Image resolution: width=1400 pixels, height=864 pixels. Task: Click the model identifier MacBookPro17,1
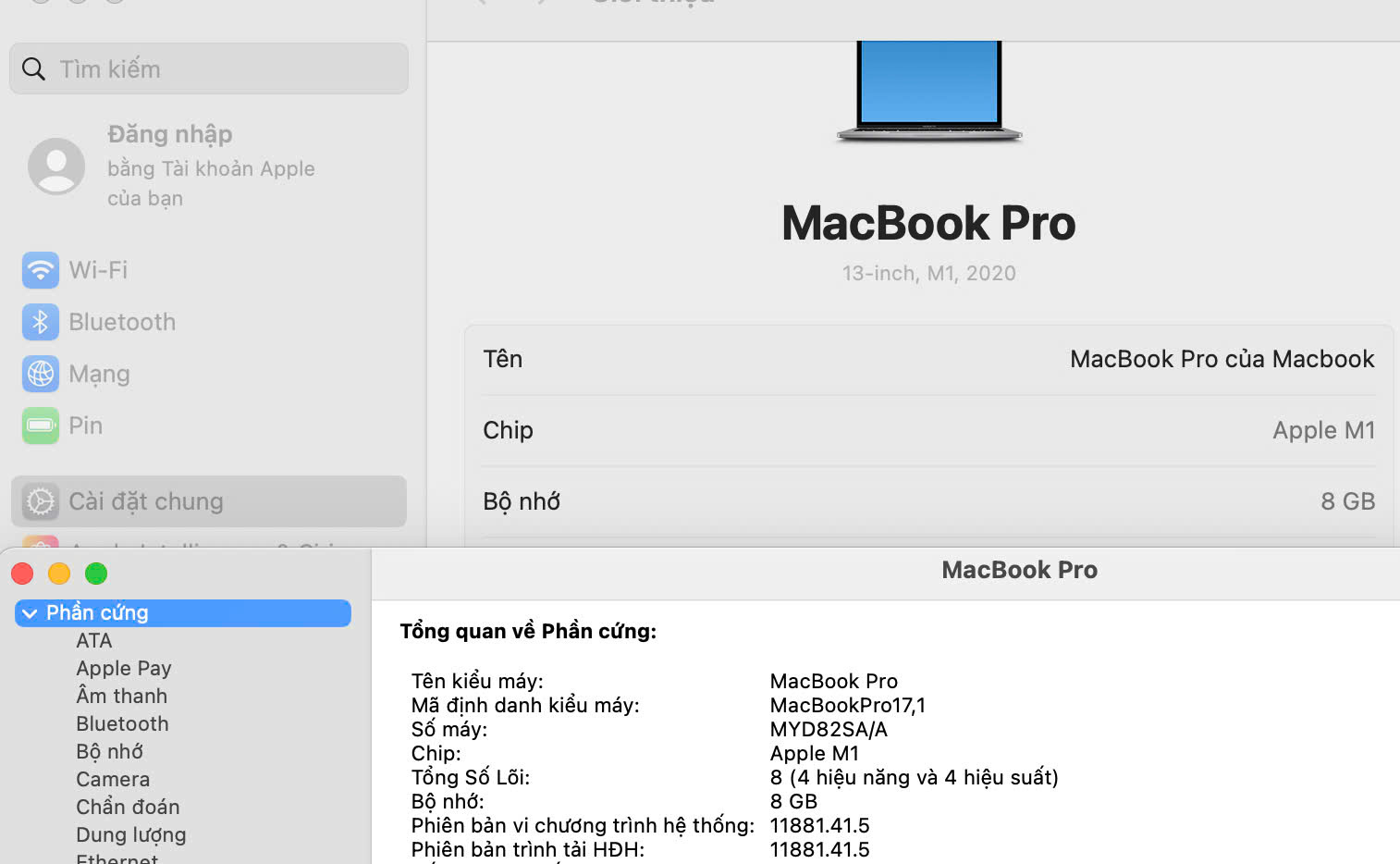point(847,705)
